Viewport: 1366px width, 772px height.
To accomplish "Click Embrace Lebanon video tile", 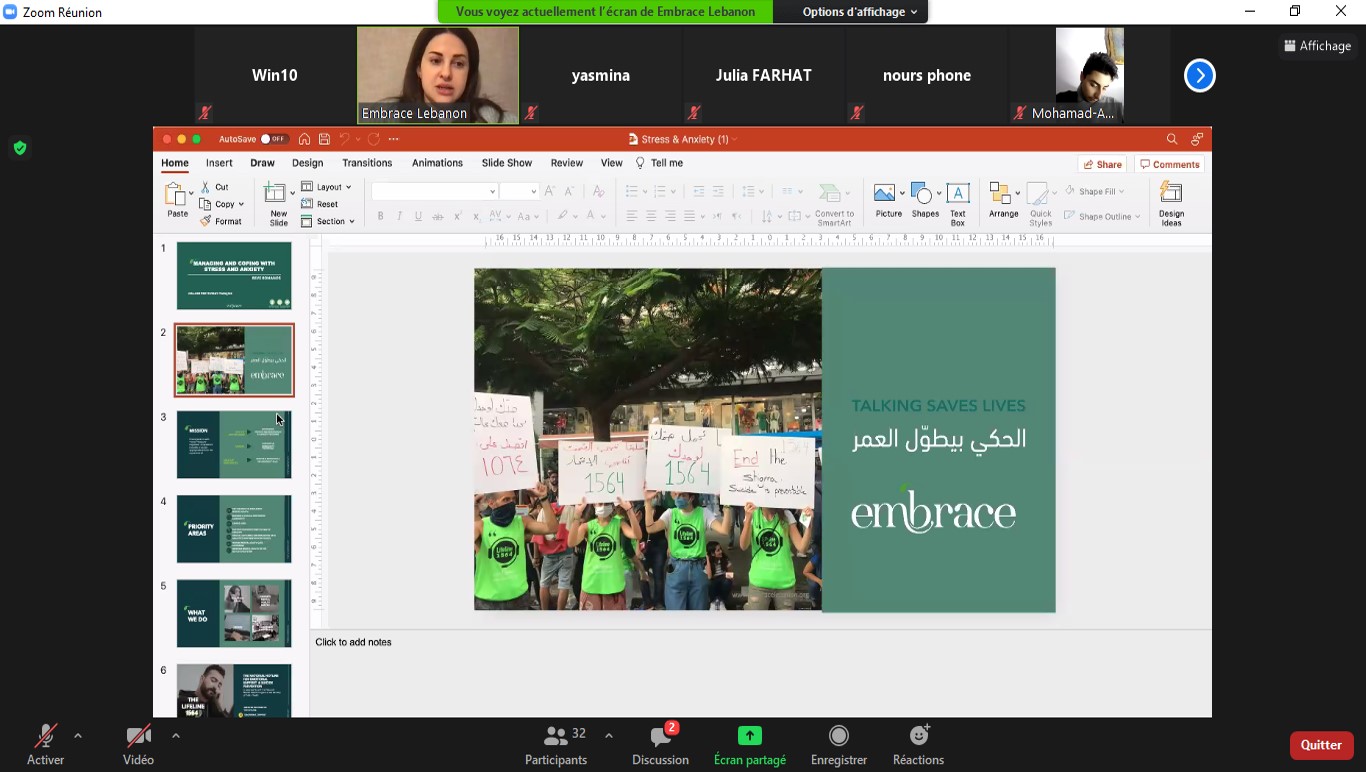I will pyautogui.click(x=438, y=75).
